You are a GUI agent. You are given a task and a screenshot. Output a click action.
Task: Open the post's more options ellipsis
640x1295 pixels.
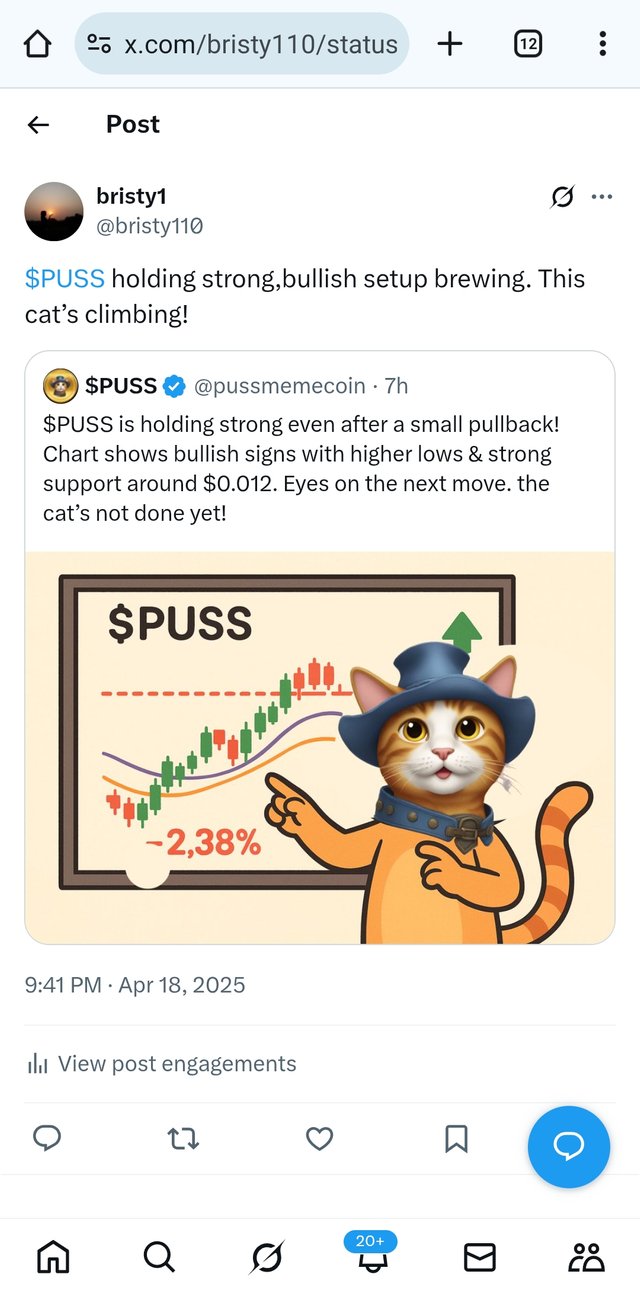point(602,197)
